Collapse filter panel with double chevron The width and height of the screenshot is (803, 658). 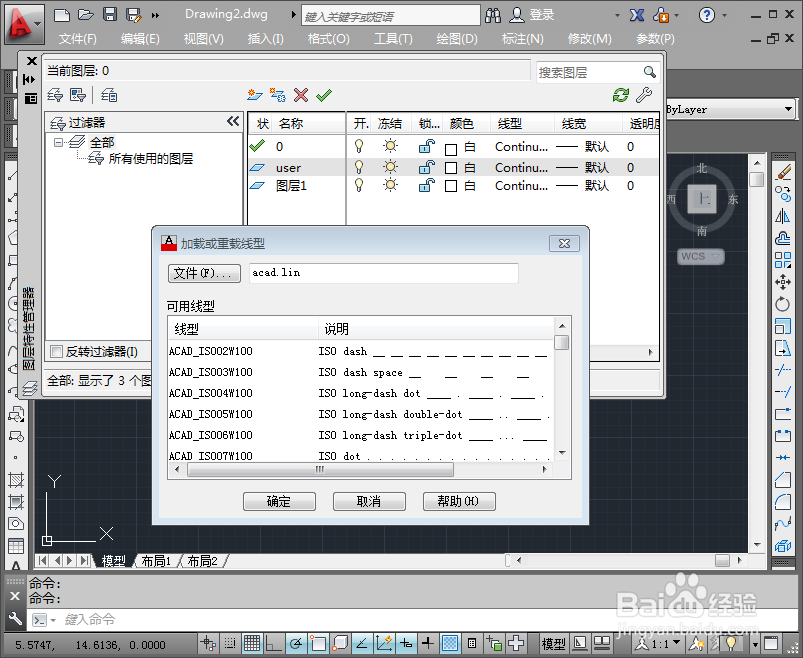233,121
